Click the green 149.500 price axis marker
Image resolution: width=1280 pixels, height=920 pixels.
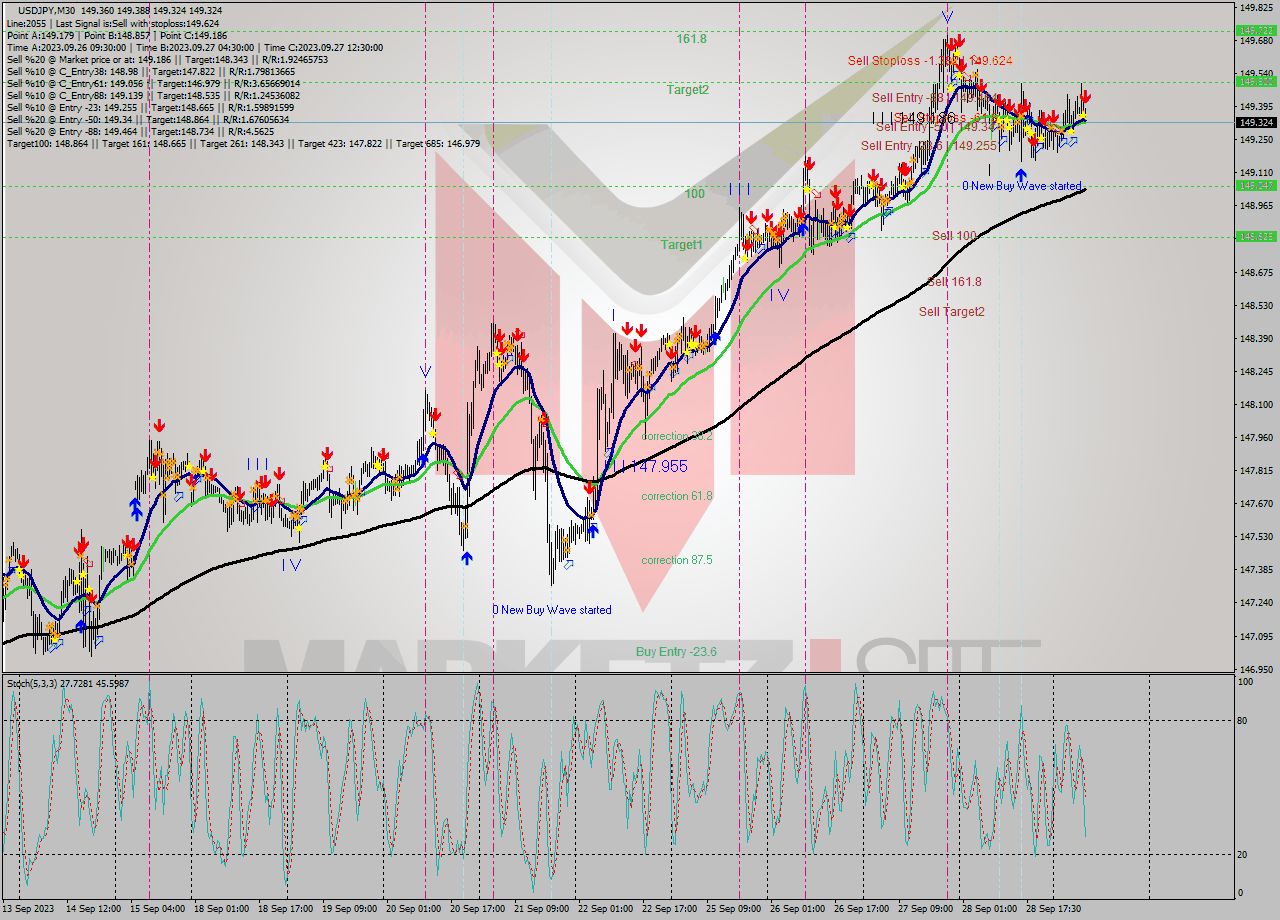coord(1257,82)
